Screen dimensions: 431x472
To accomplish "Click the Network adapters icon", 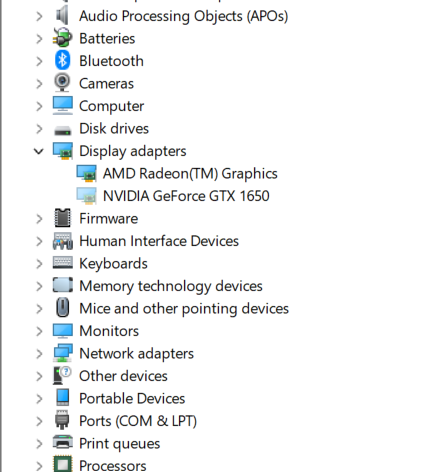I will tap(62, 353).
